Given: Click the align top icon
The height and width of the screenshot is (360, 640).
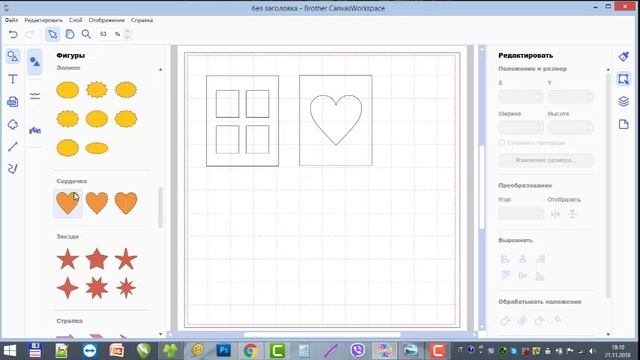Looking at the screenshot, I should [x=505, y=276].
